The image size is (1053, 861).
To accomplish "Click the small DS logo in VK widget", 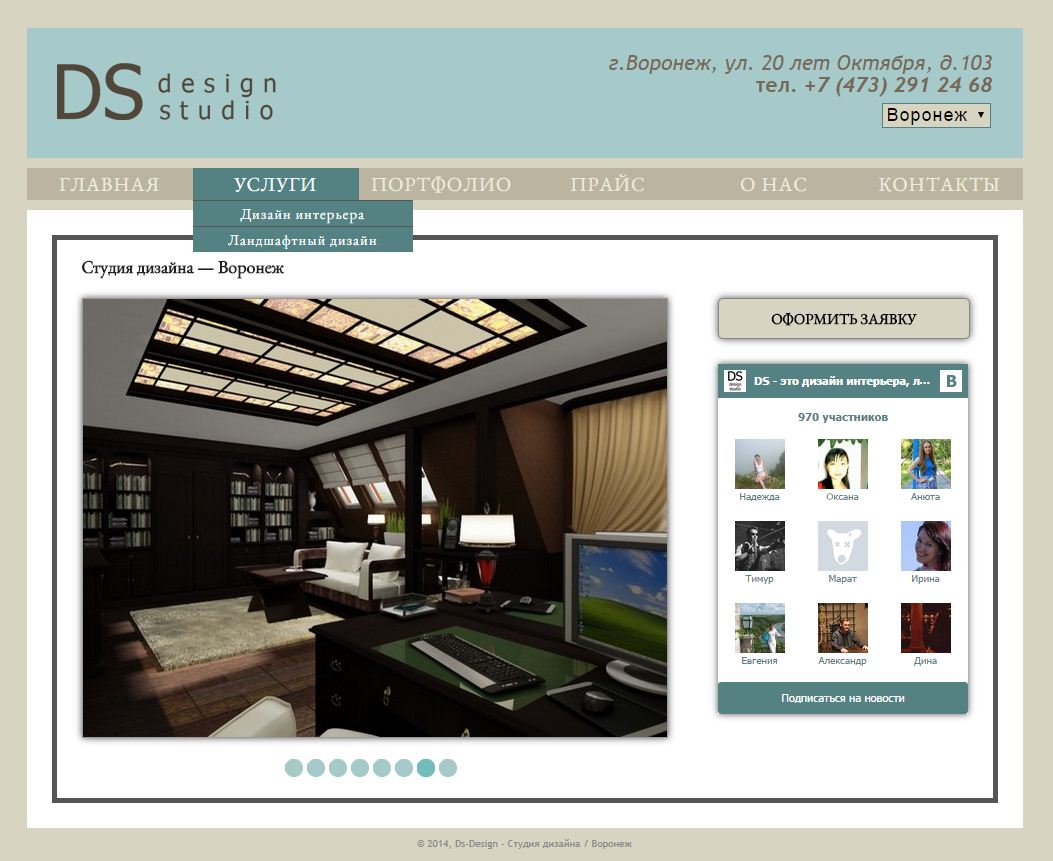I will 735,381.
